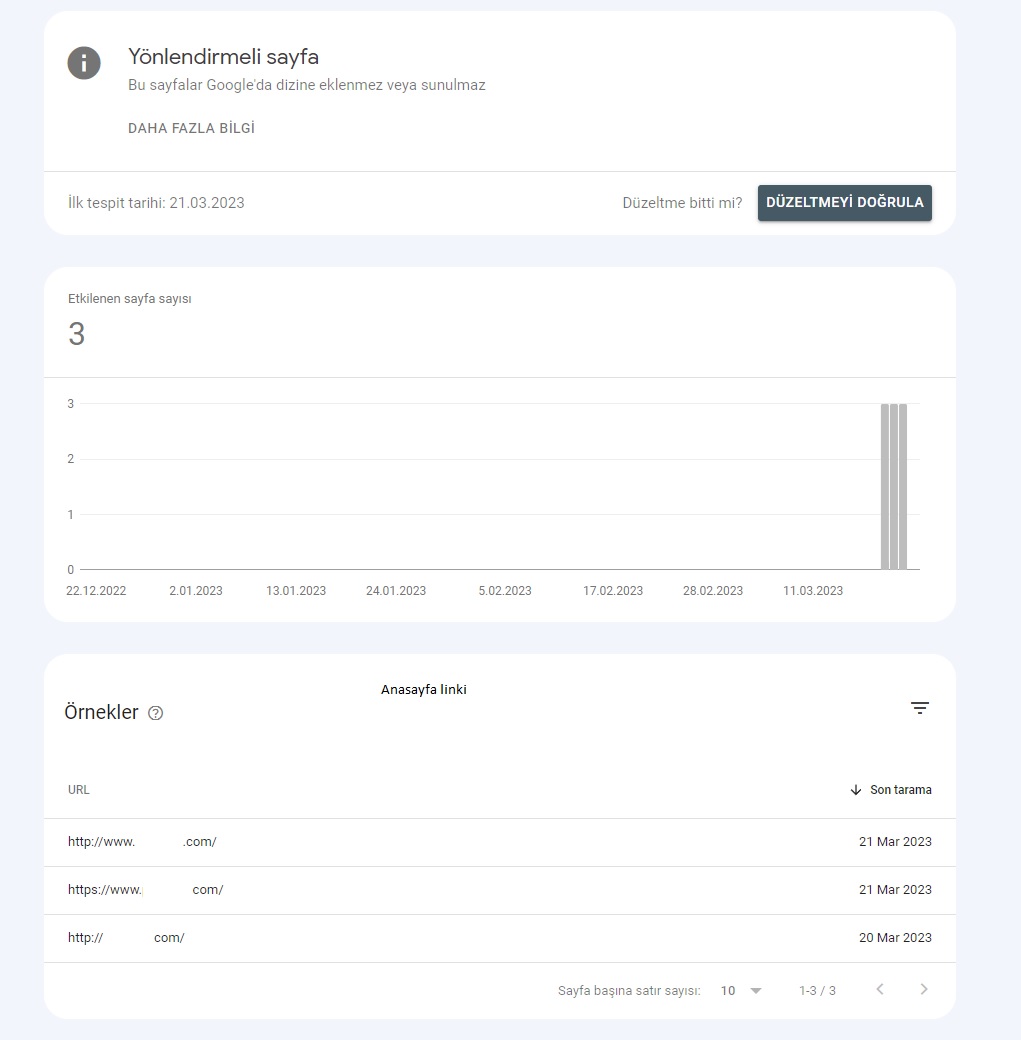Open the filter icon in Örnekler
The image size is (1021, 1040).
919,708
